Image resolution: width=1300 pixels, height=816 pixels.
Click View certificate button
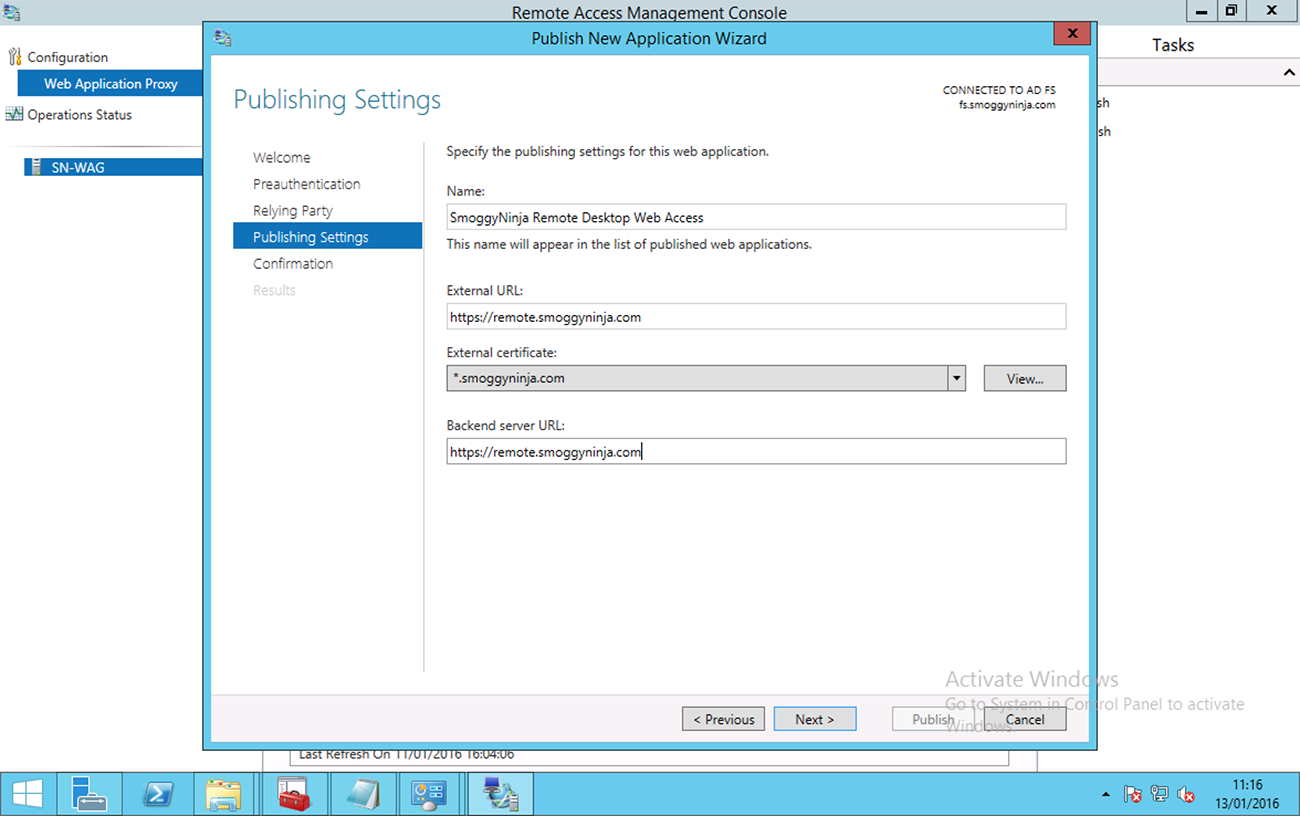pos(1025,378)
